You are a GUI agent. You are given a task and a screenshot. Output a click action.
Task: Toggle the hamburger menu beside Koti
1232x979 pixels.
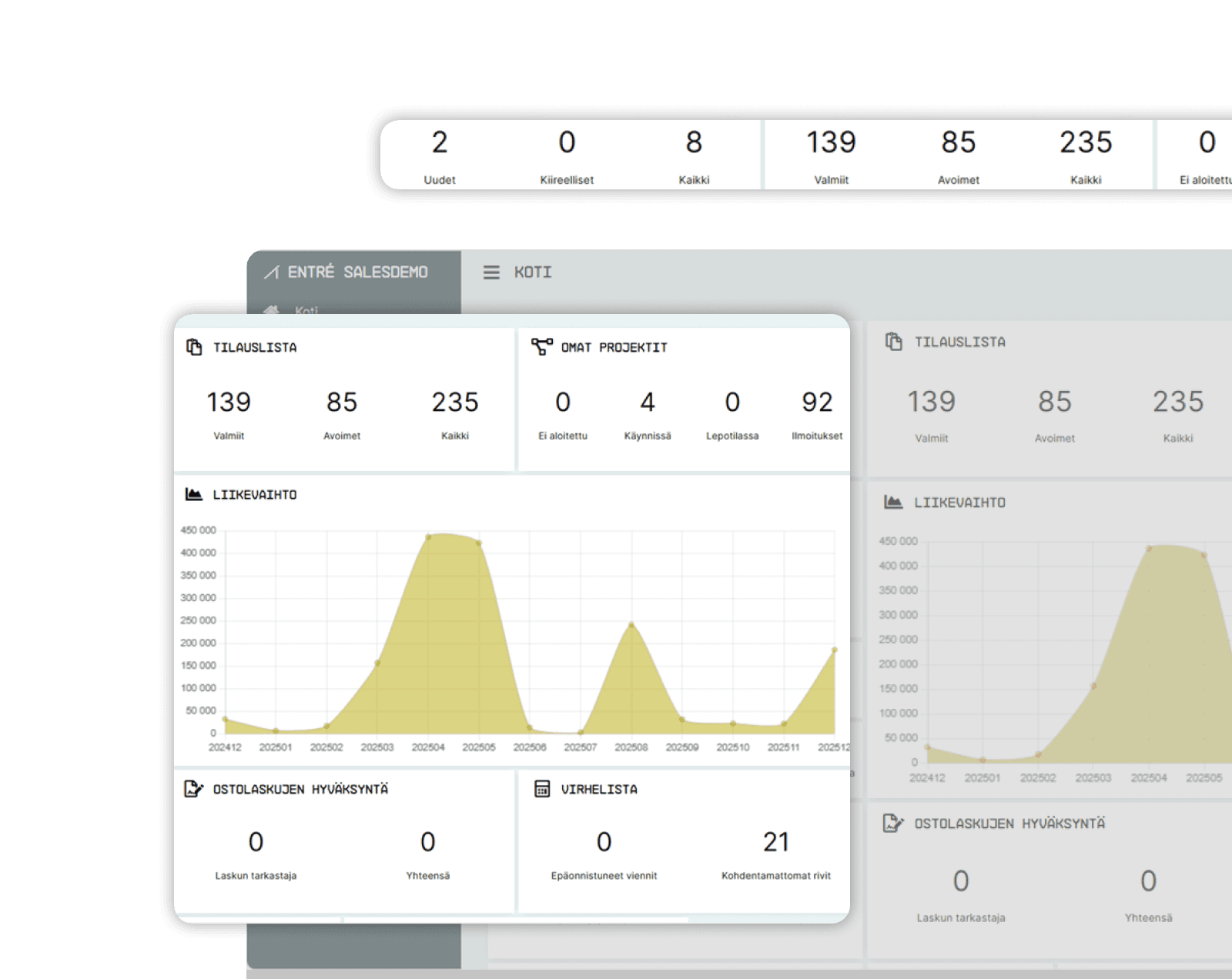pos(491,272)
